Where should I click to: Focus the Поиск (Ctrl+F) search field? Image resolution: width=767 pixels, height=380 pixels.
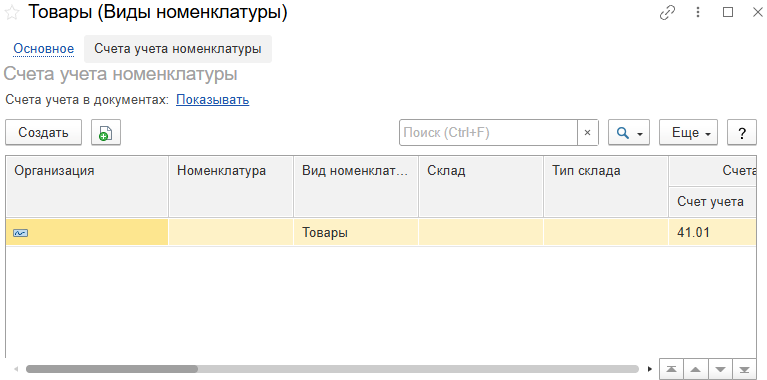(488, 133)
